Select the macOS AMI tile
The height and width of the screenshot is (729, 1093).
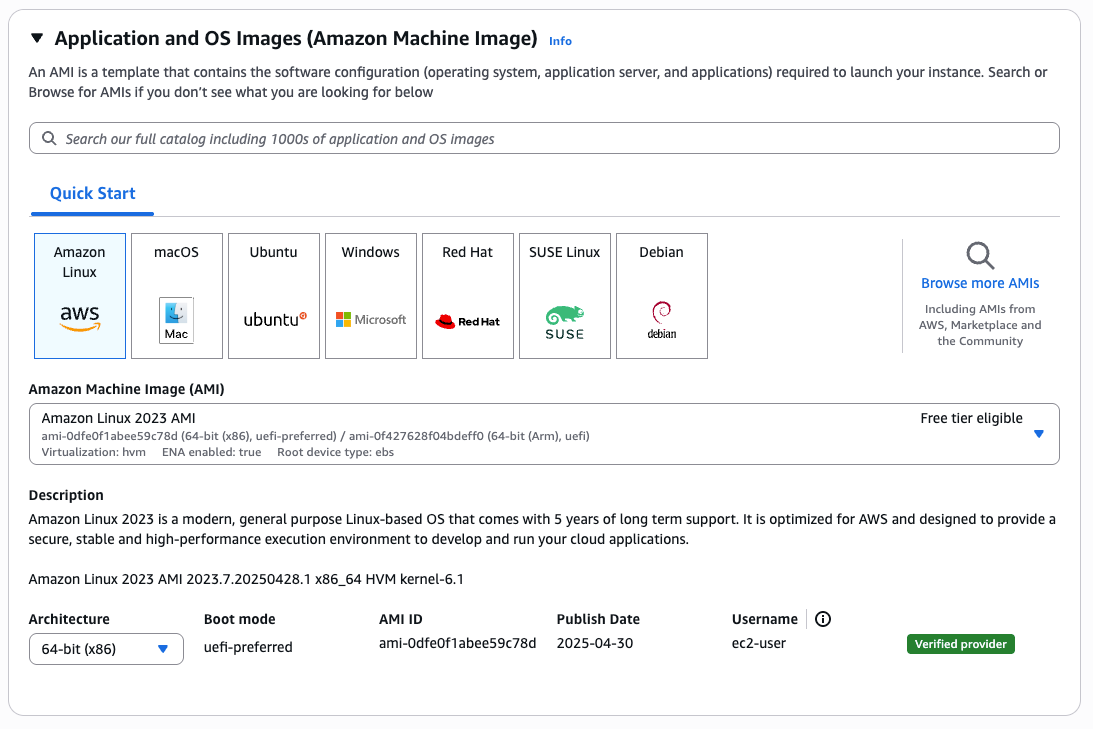[177, 296]
